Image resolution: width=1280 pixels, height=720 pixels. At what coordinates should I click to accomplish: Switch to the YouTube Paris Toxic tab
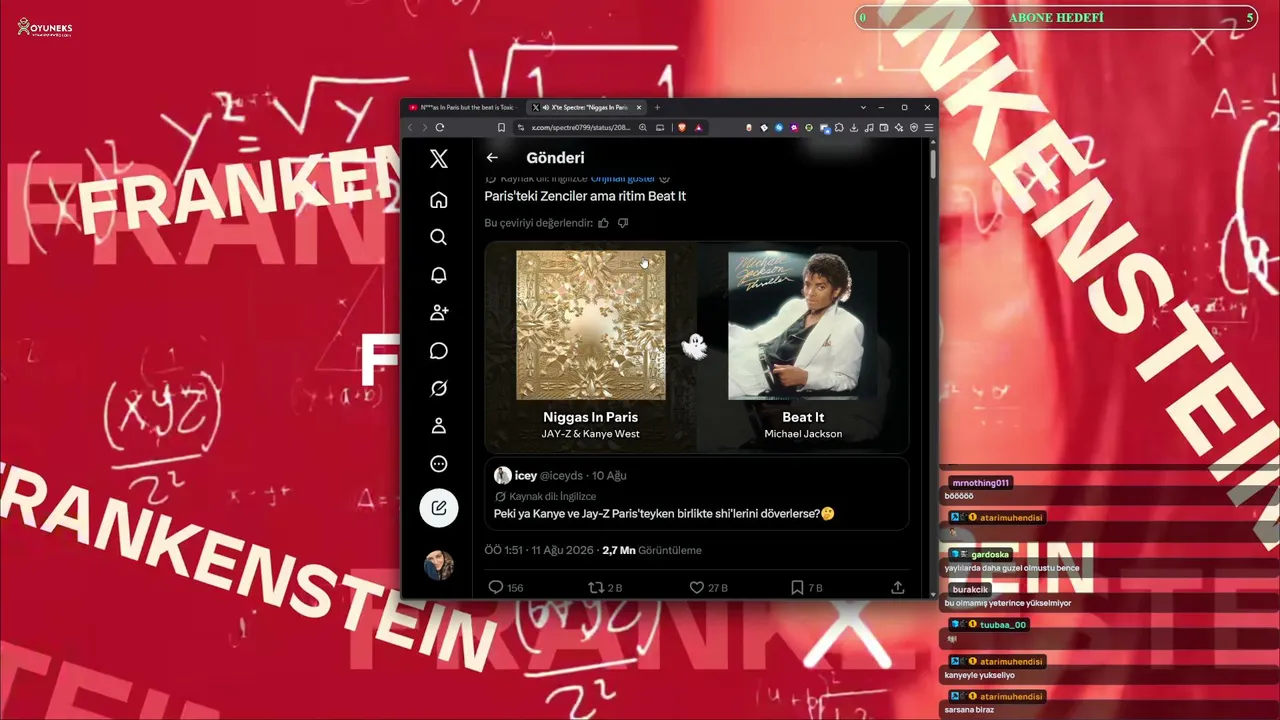[x=461, y=107]
